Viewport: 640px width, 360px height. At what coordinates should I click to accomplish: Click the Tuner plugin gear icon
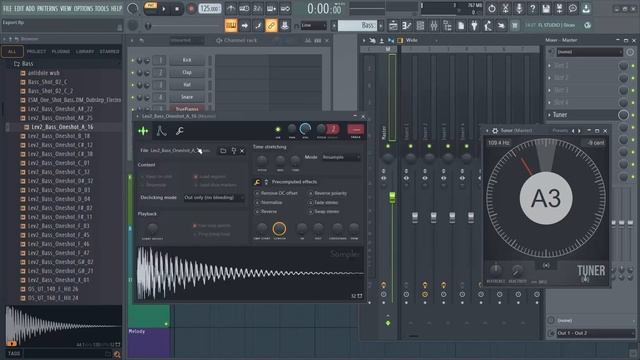[x=495, y=131]
